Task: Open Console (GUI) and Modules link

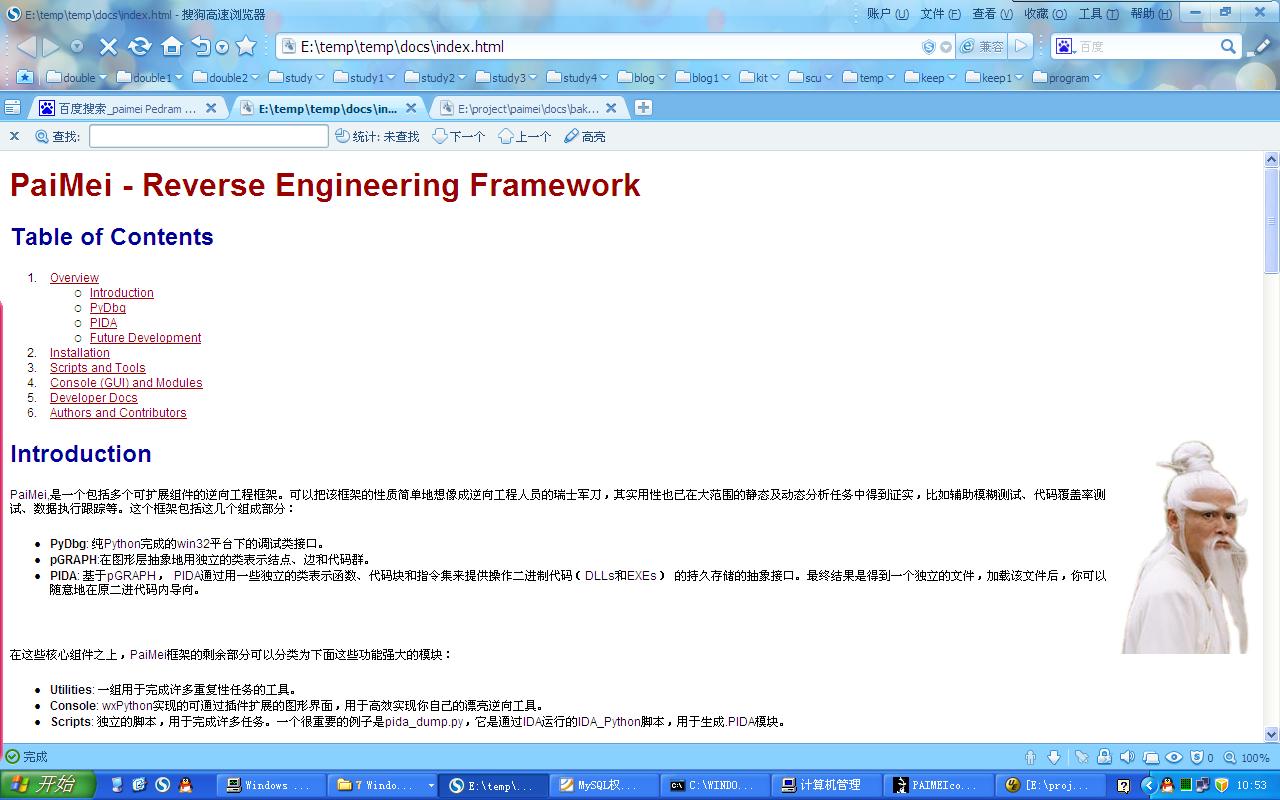Action: 126,383
